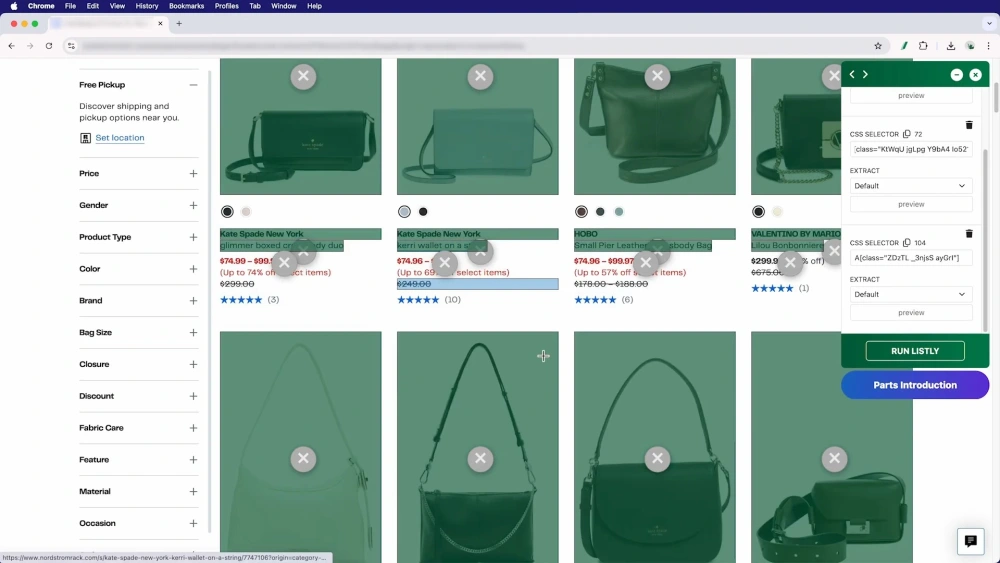The image size is (1000, 563).
Task: Remove selection on kerri wallet image
Action: pyautogui.click(x=480, y=77)
